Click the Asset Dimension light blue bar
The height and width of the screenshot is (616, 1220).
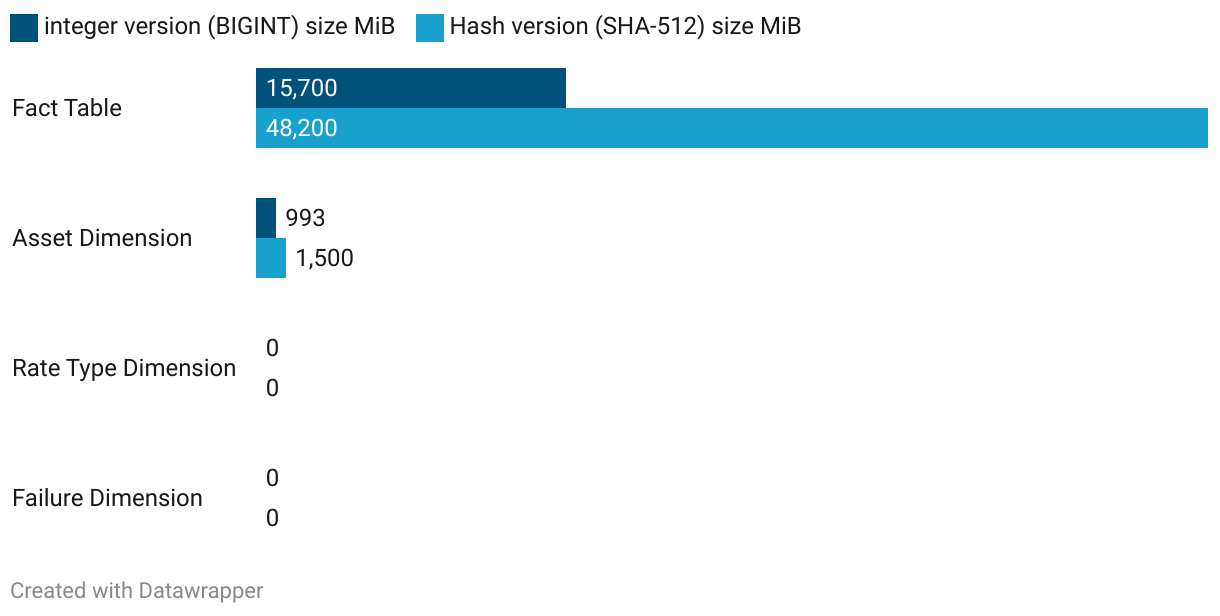(x=271, y=258)
